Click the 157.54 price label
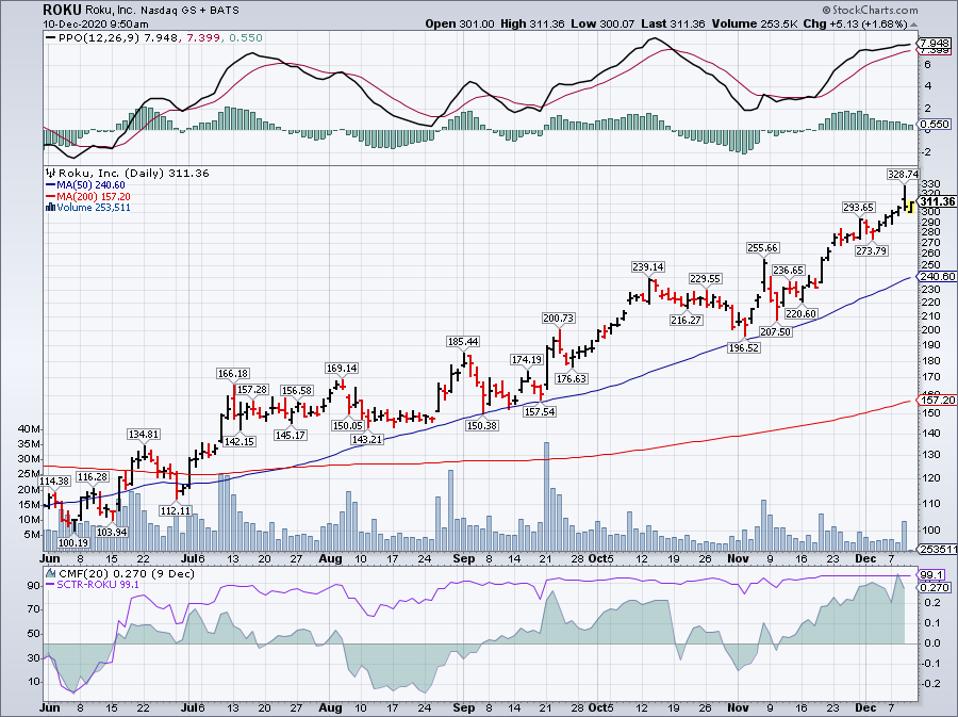 coord(539,411)
